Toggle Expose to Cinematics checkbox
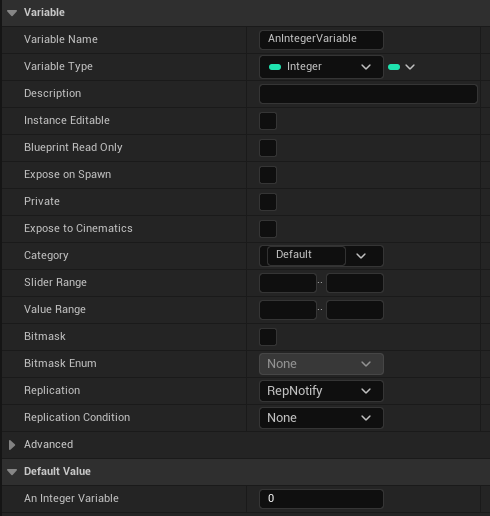This screenshot has width=490, height=516. (268, 229)
